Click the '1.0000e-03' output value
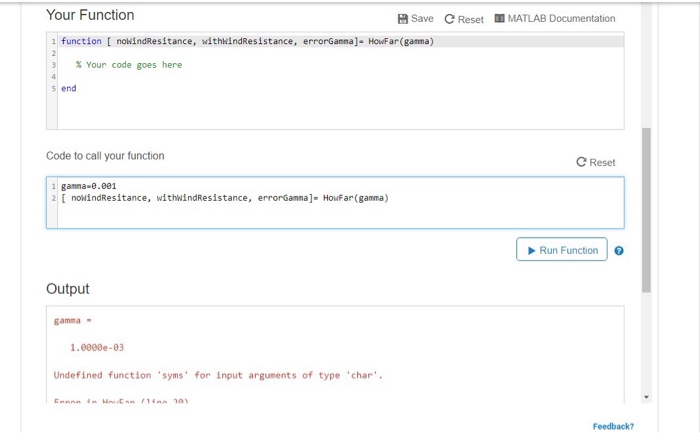The image size is (700, 433). click(x=97, y=348)
